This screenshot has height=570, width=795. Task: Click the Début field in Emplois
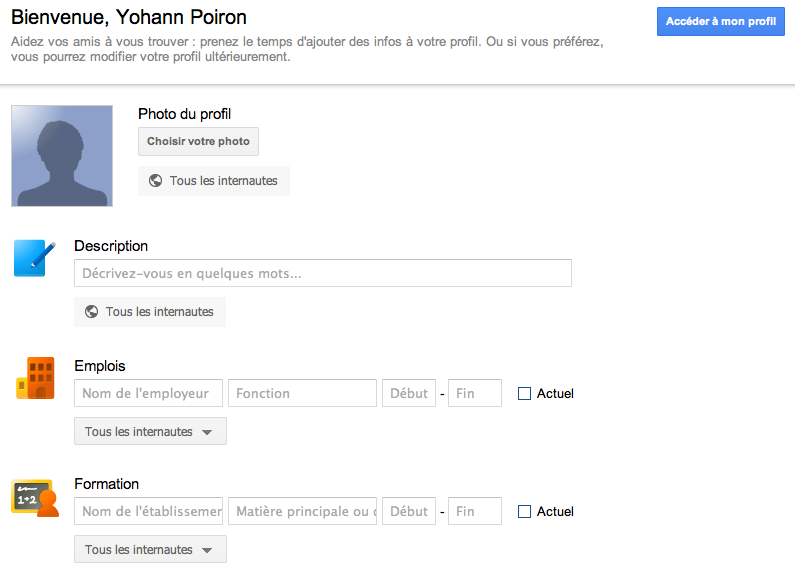coord(409,394)
